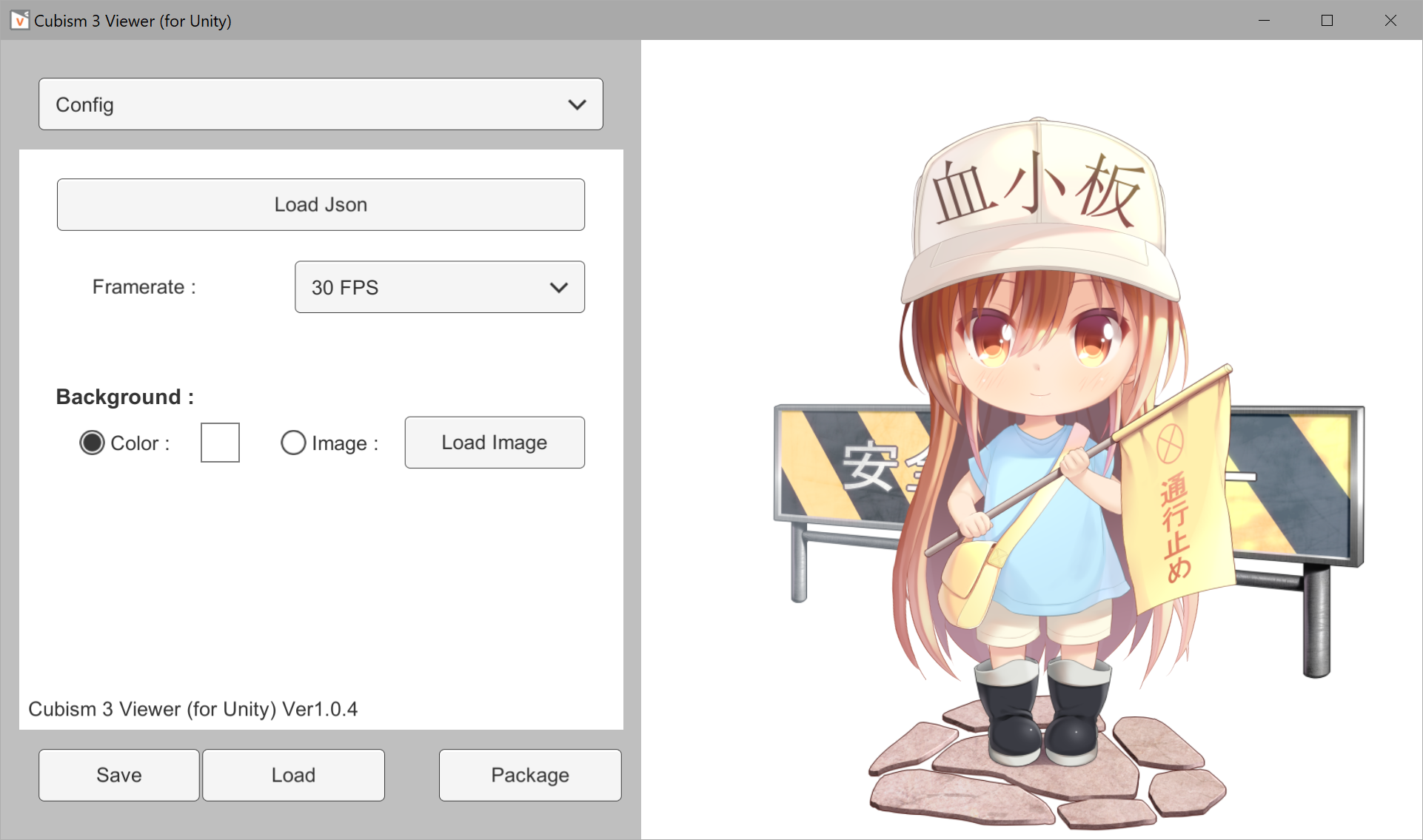This screenshot has width=1423, height=840.
Task: Maximize the Cubism 3 Viewer window
Action: [1327, 21]
